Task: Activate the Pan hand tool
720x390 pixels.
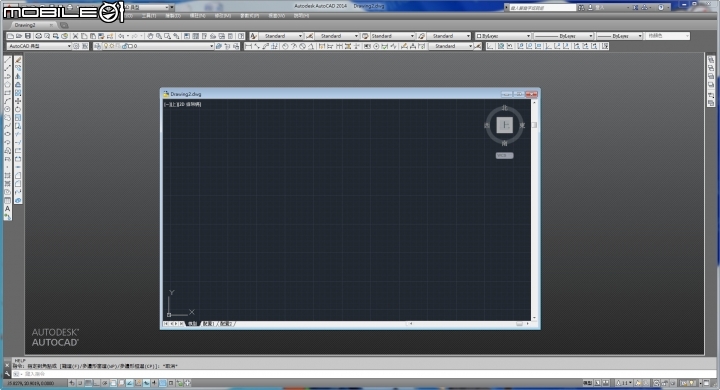Action: point(150,36)
